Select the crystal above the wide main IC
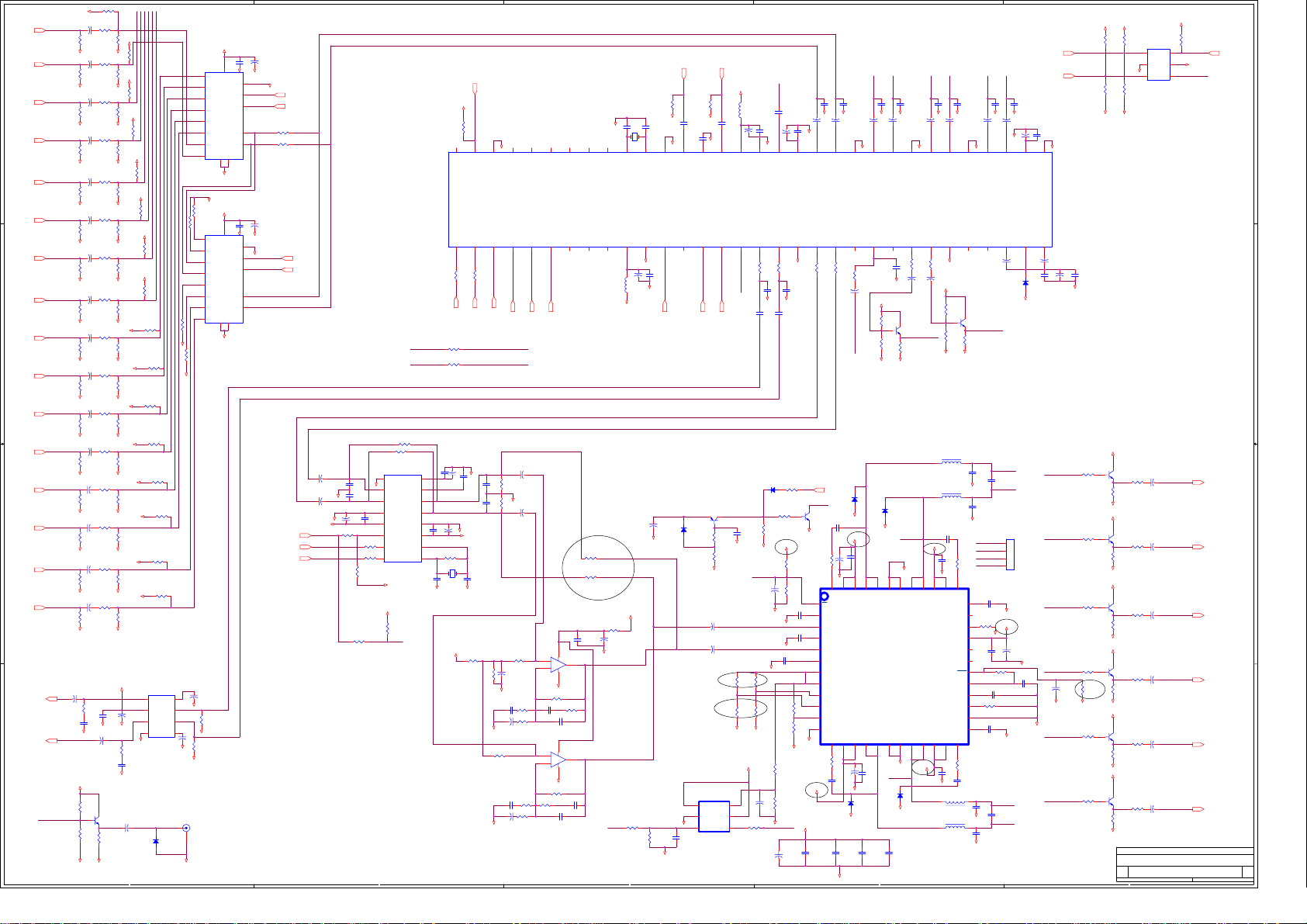 pos(634,137)
